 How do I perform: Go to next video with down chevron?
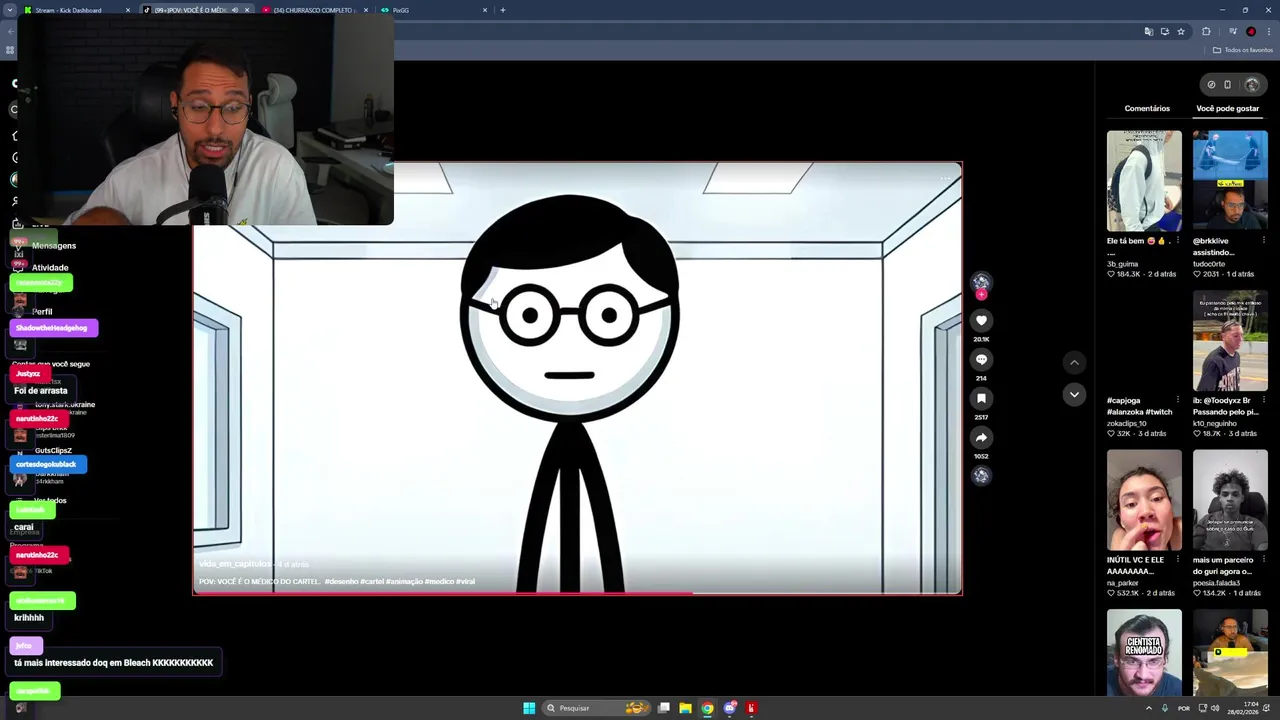click(1074, 394)
